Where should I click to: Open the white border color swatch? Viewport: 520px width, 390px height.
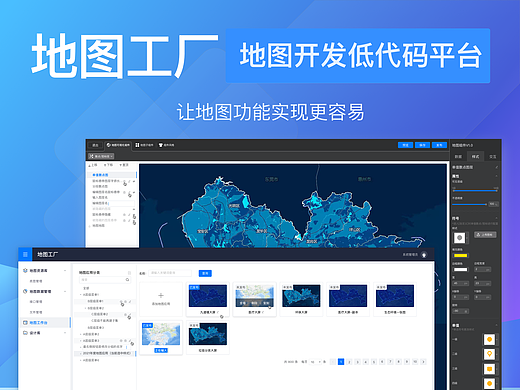[460, 269]
